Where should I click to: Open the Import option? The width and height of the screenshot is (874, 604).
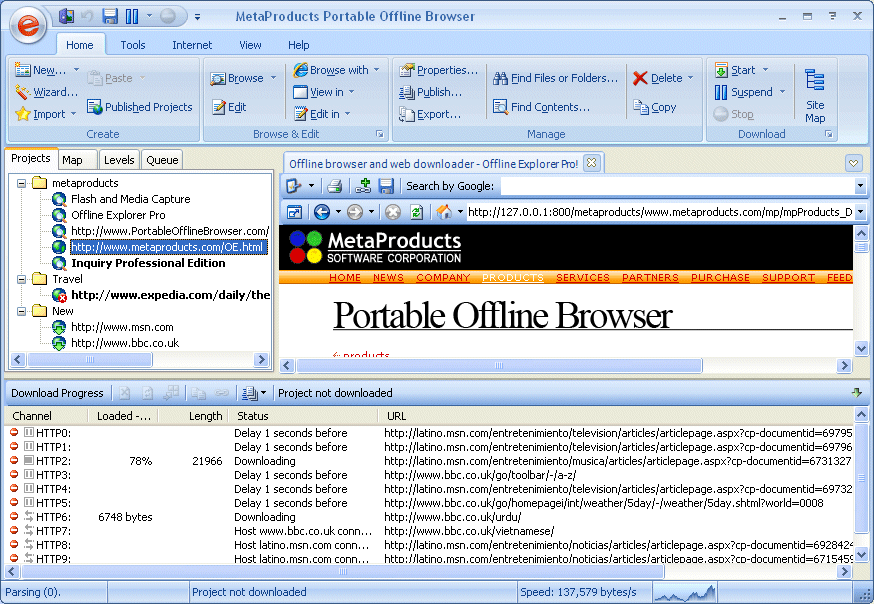tap(40, 114)
